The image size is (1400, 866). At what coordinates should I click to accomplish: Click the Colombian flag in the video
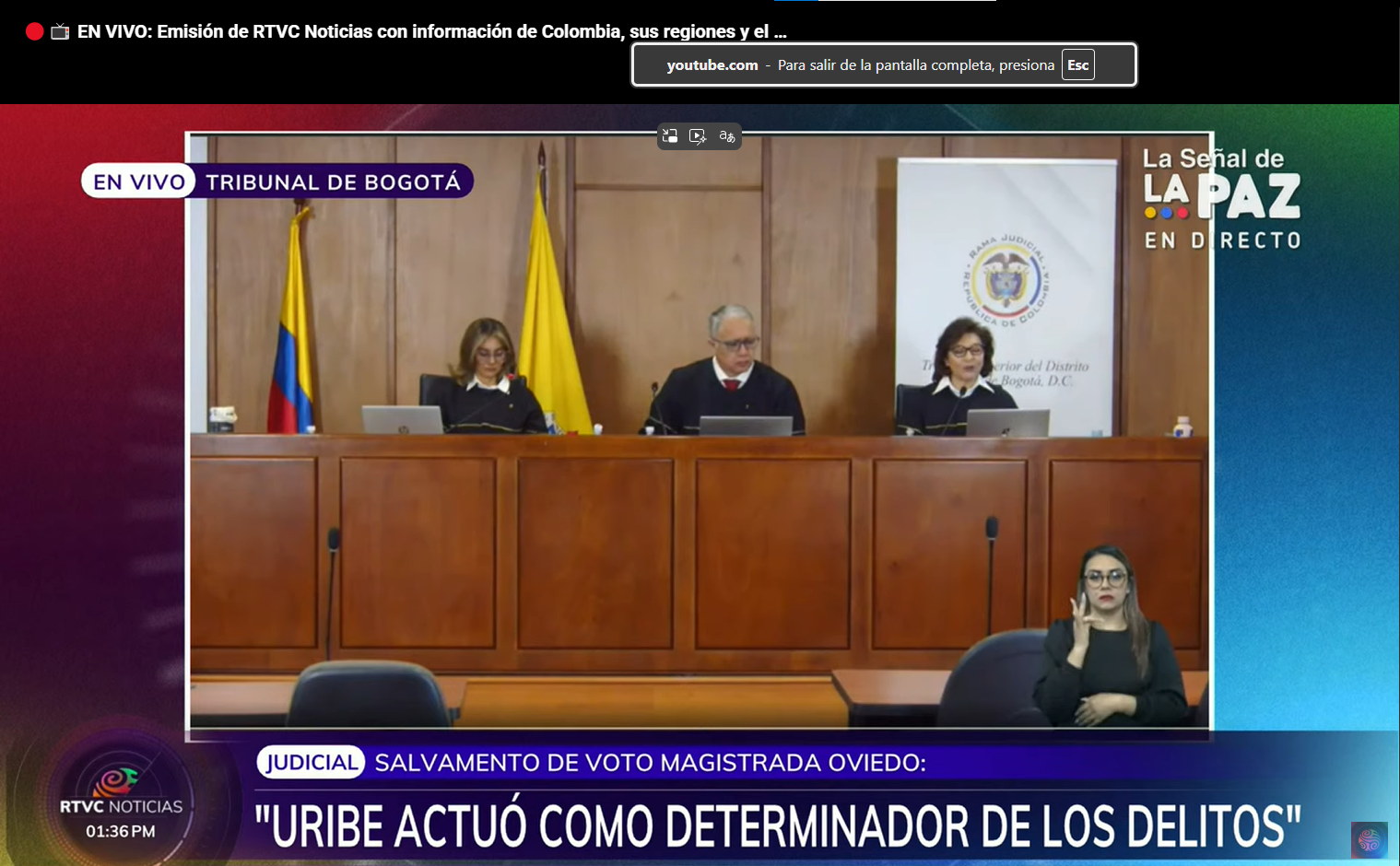(x=292, y=341)
